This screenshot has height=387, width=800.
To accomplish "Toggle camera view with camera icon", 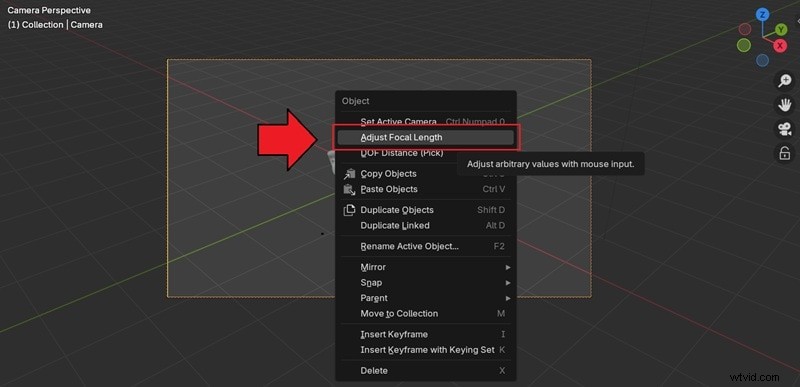I will coord(784,129).
